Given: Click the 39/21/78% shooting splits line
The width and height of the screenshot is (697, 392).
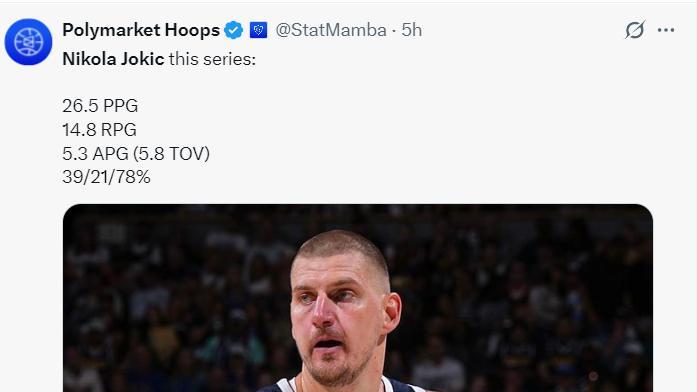Looking at the screenshot, I should 106,177.
